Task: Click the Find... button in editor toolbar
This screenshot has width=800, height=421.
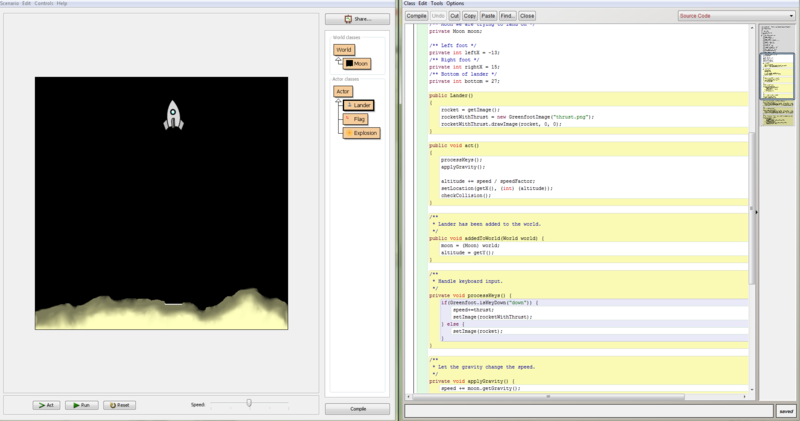Action: [x=507, y=16]
